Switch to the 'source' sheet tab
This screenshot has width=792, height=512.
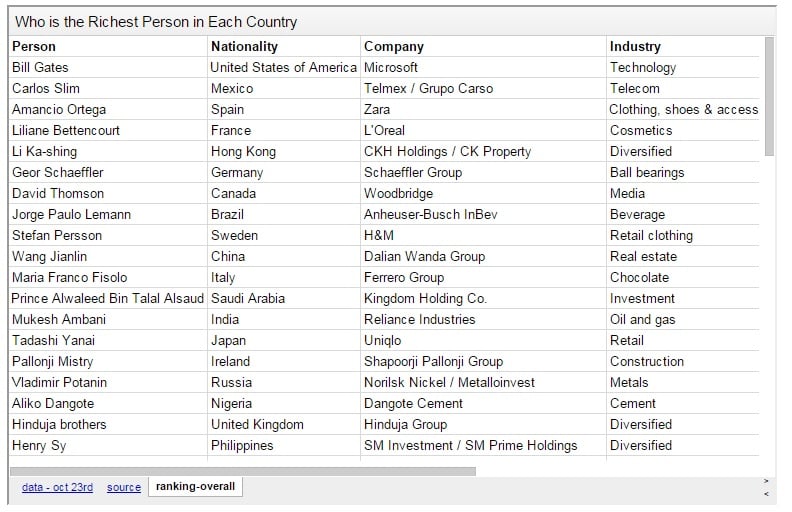click(x=124, y=487)
